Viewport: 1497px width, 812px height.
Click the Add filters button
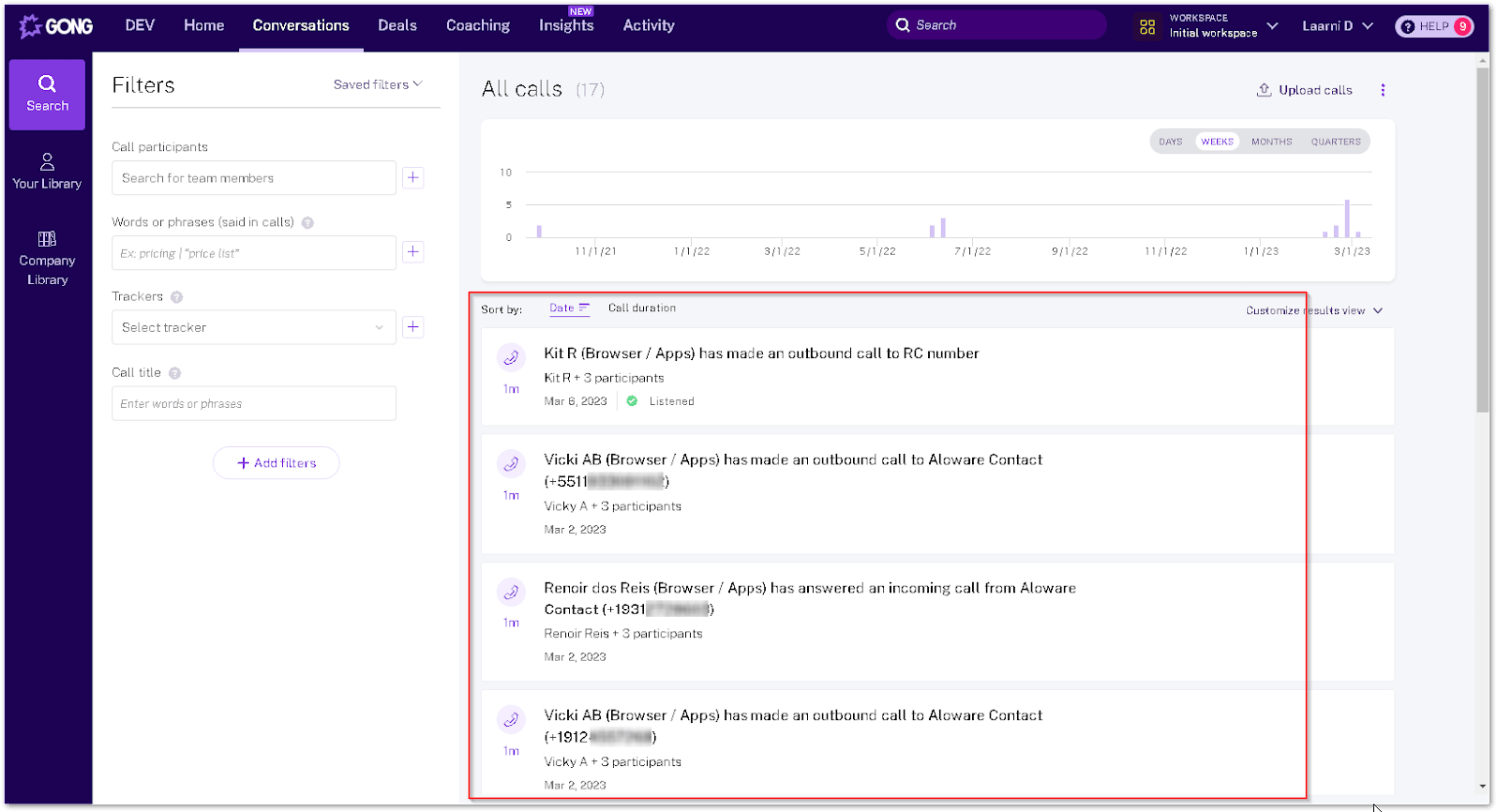[276, 463]
